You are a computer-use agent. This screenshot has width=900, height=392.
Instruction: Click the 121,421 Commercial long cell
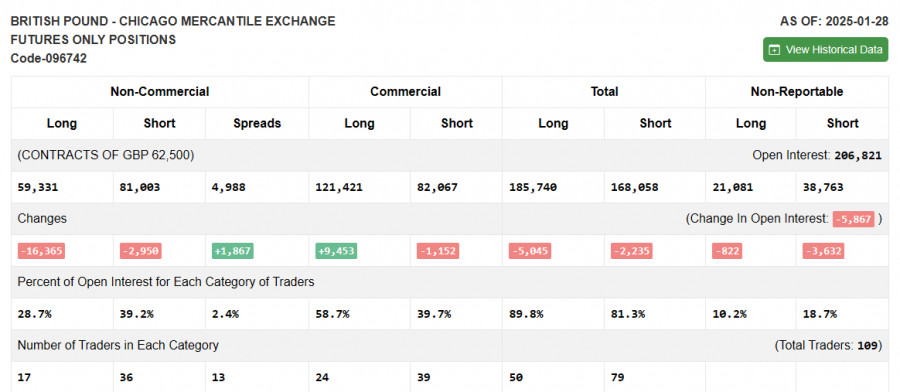pos(339,187)
